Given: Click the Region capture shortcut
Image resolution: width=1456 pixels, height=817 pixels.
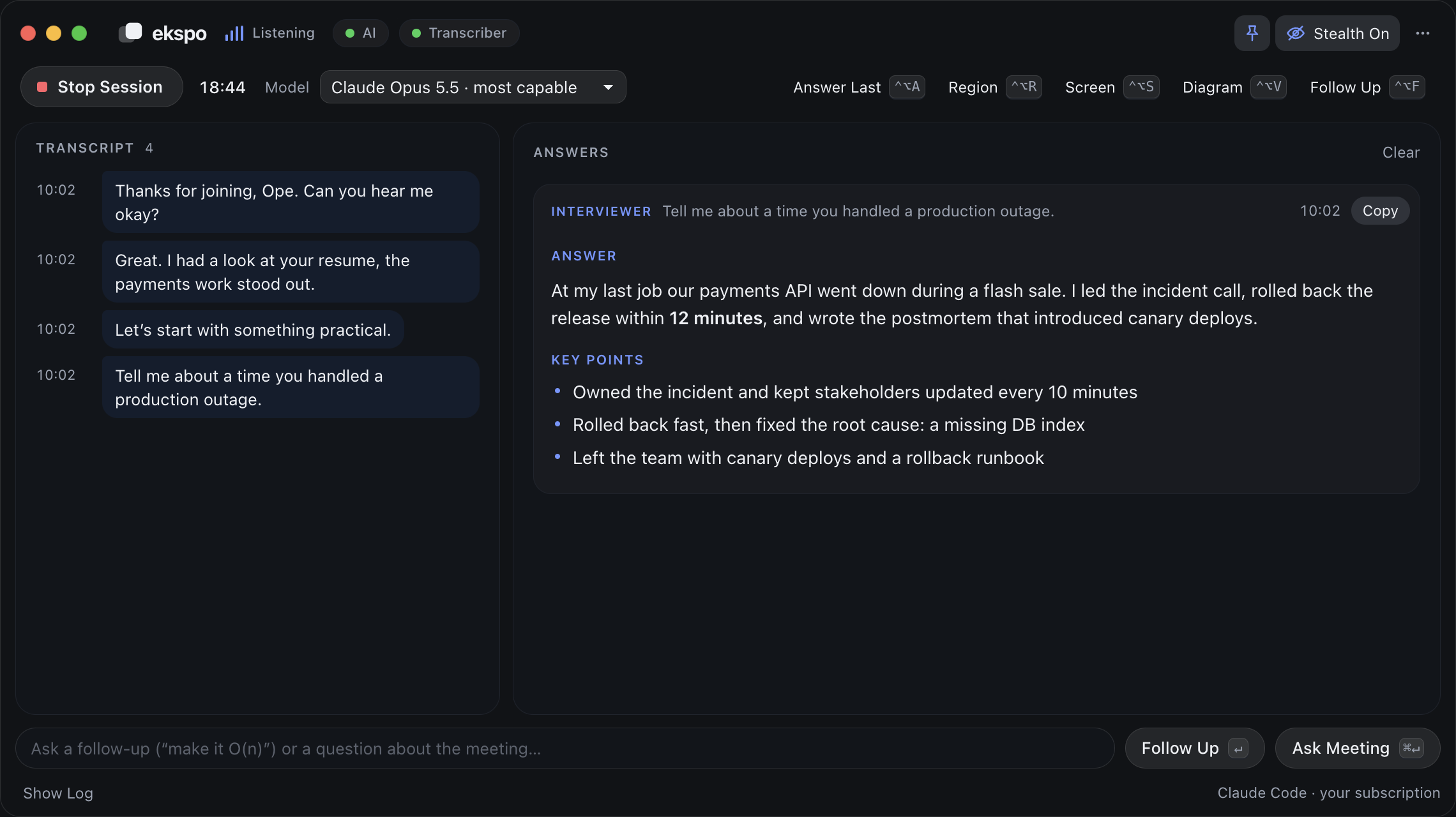Looking at the screenshot, I should 995,87.
